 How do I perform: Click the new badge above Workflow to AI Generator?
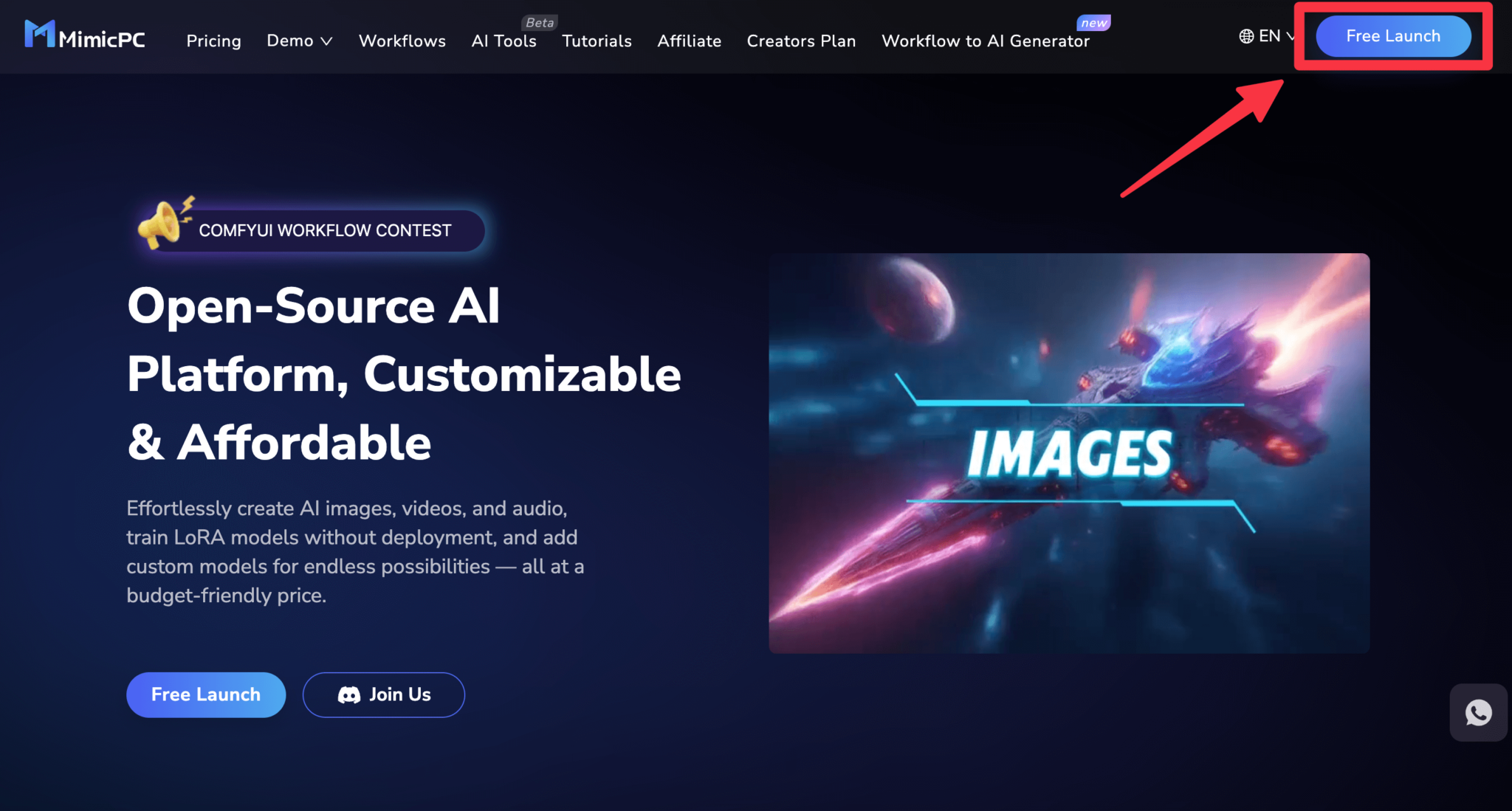(x=1094, y=22)
